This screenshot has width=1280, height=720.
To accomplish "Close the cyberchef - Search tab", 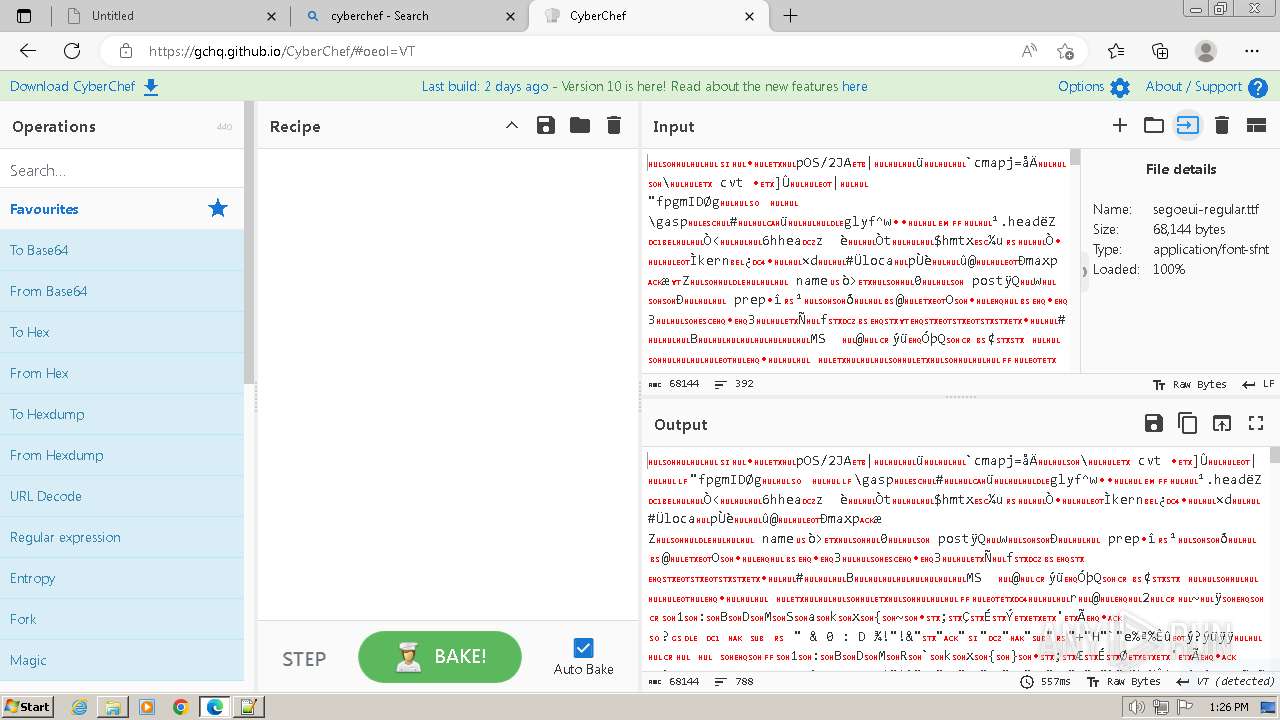I will pos(511,16).
